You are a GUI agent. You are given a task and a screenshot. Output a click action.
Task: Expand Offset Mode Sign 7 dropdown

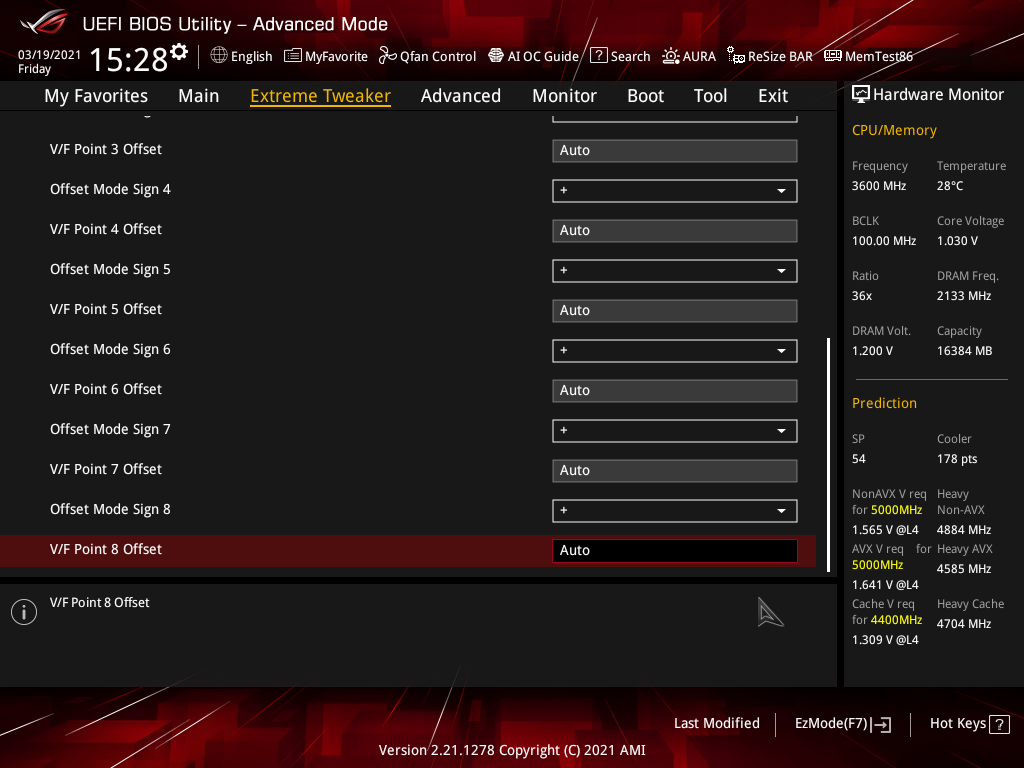675,430
